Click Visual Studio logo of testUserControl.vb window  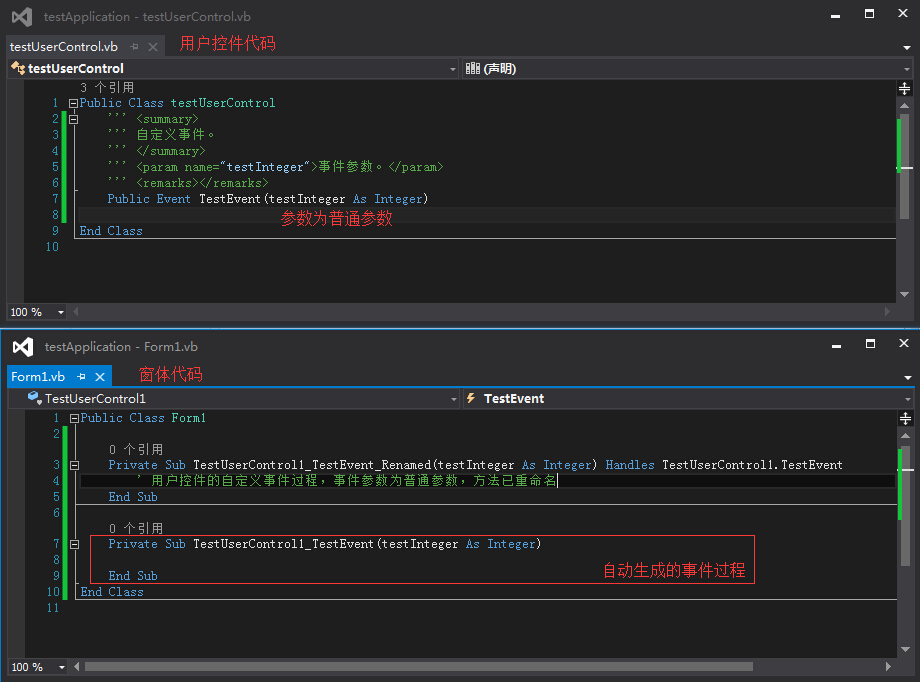(22, 16)
